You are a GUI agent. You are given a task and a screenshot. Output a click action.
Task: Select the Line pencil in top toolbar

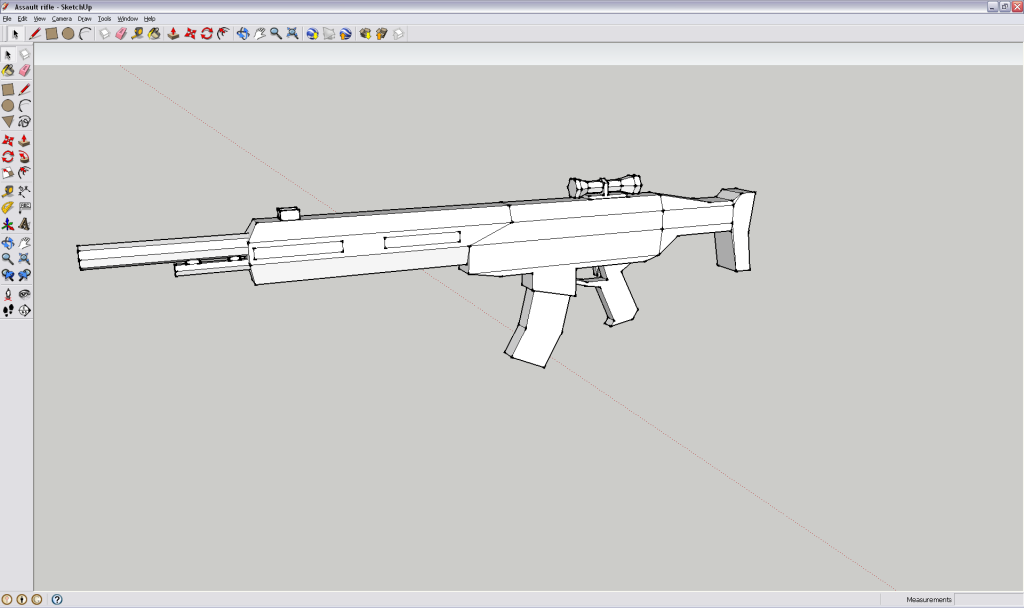[35, 34]
